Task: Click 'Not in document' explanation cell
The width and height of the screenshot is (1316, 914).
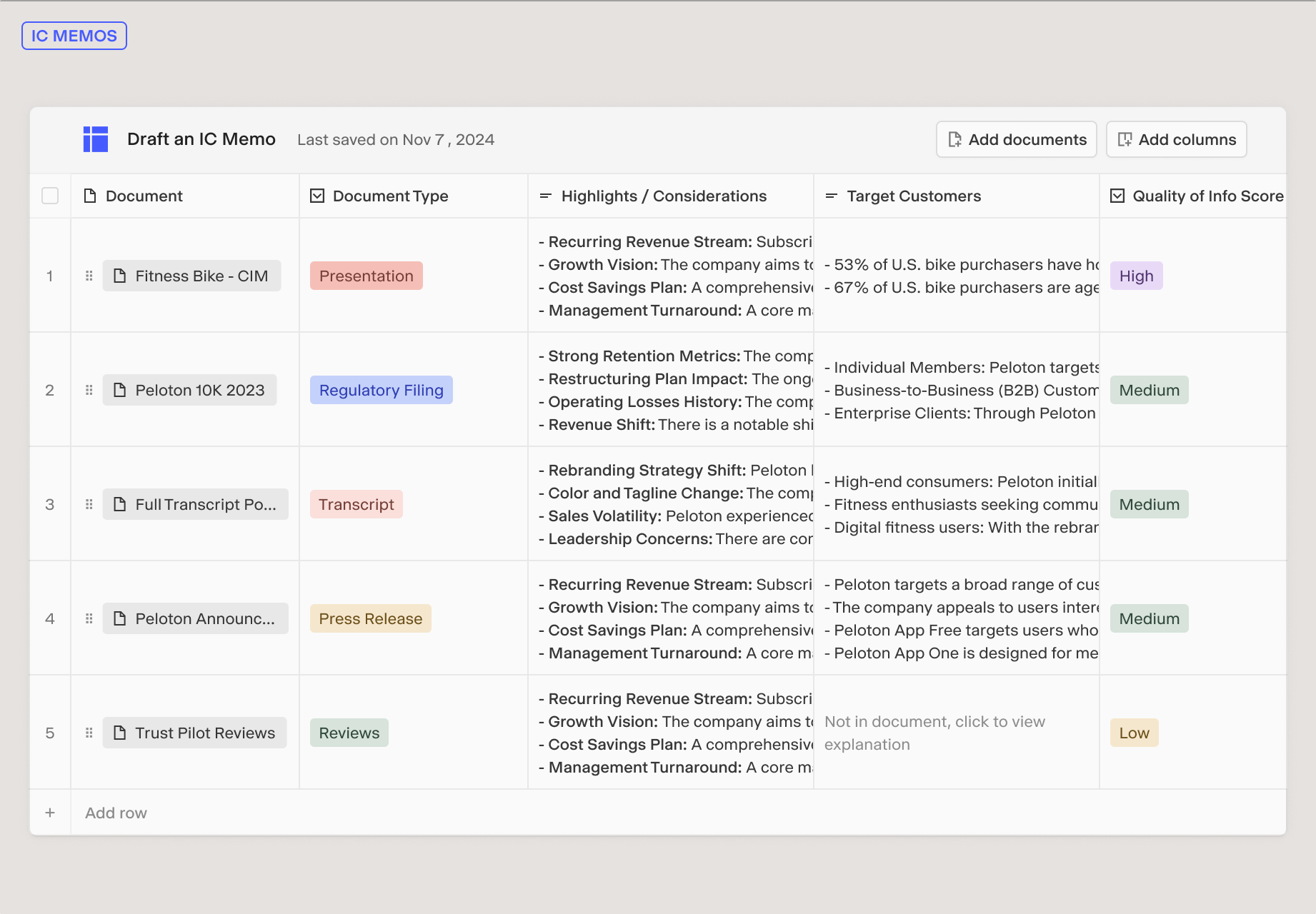Action: click(934, 733)
